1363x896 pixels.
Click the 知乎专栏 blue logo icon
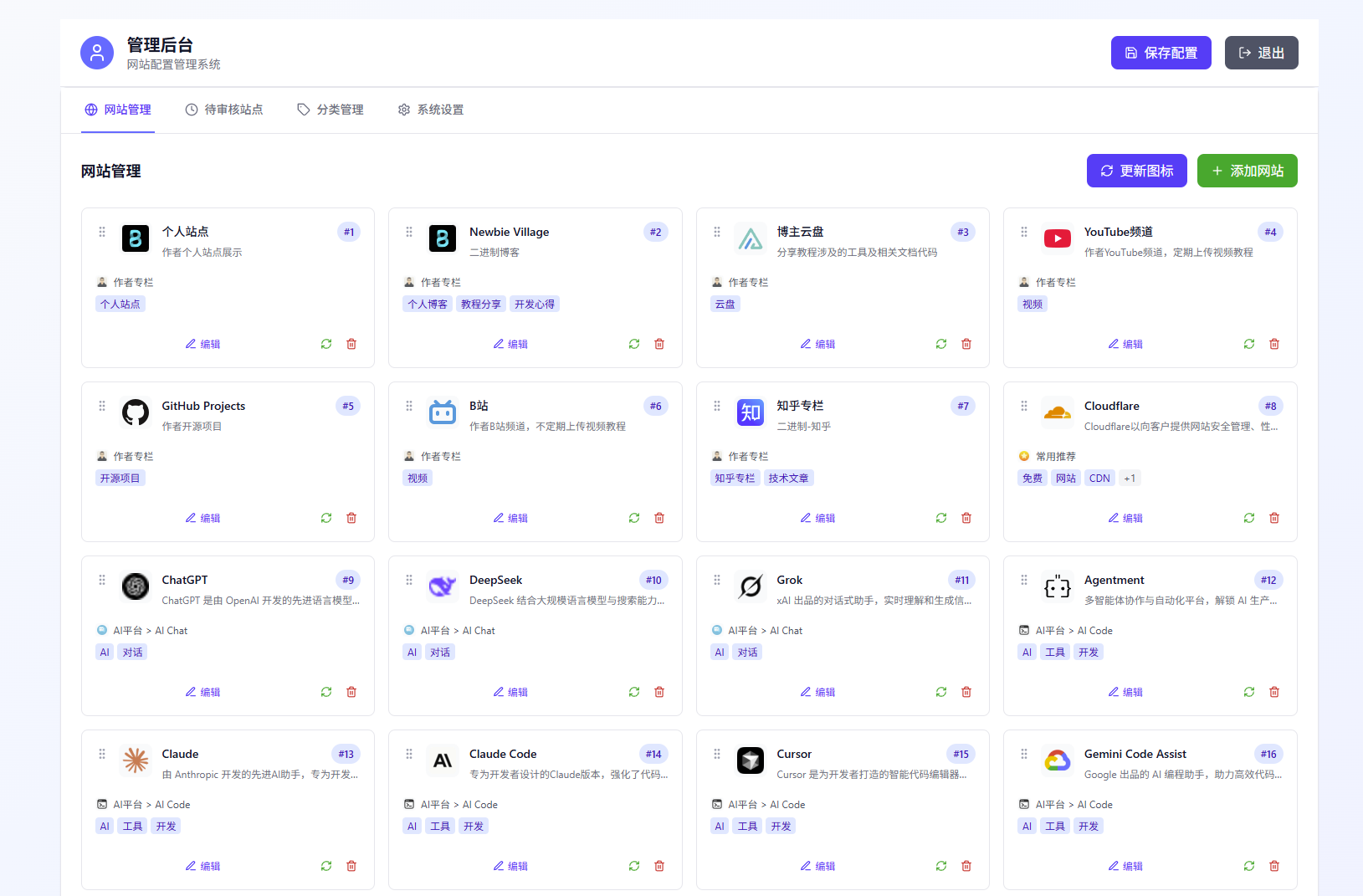[x=750, y=412]
